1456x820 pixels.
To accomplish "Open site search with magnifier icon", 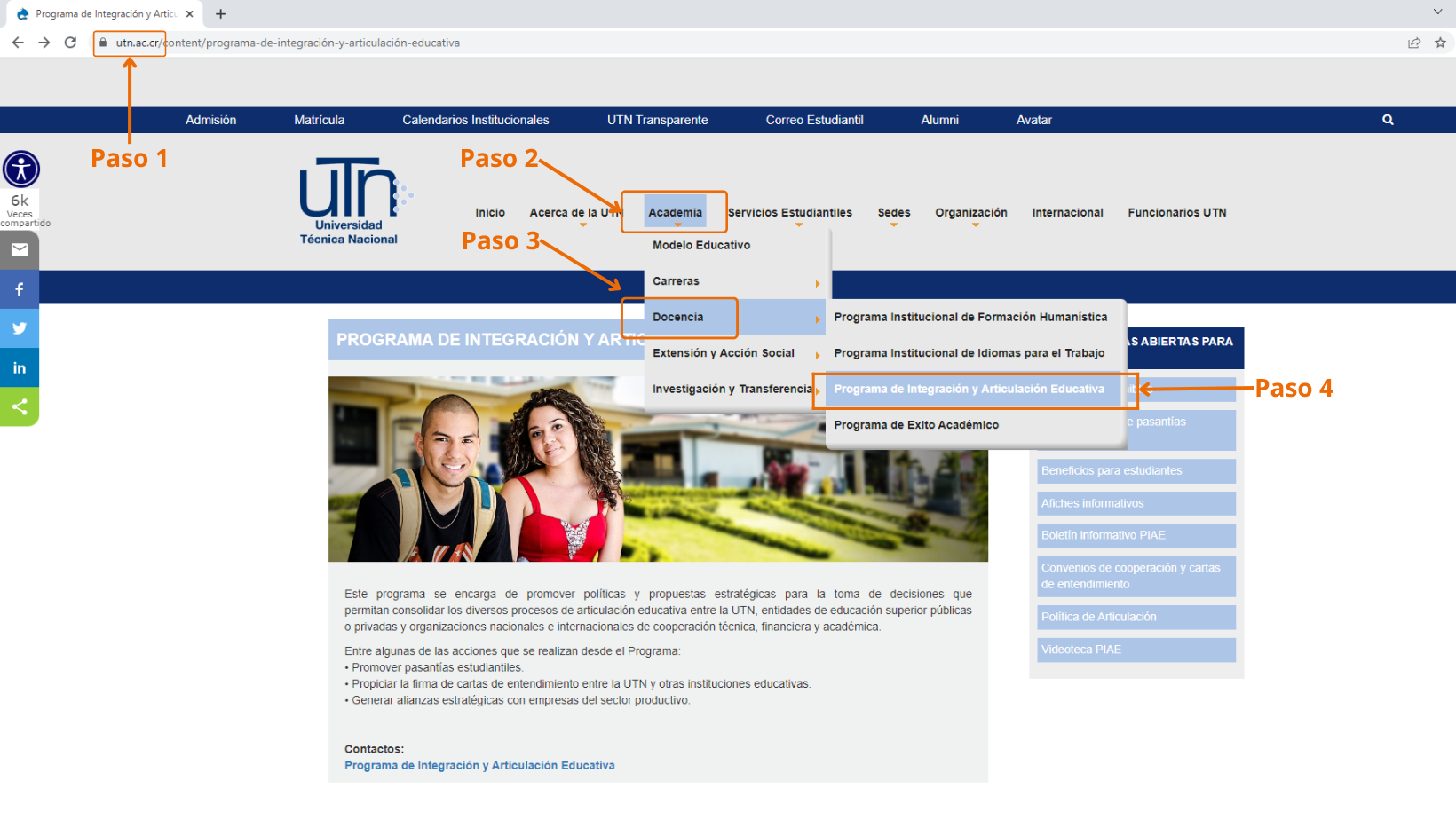I will click(x=1388, y=120).
